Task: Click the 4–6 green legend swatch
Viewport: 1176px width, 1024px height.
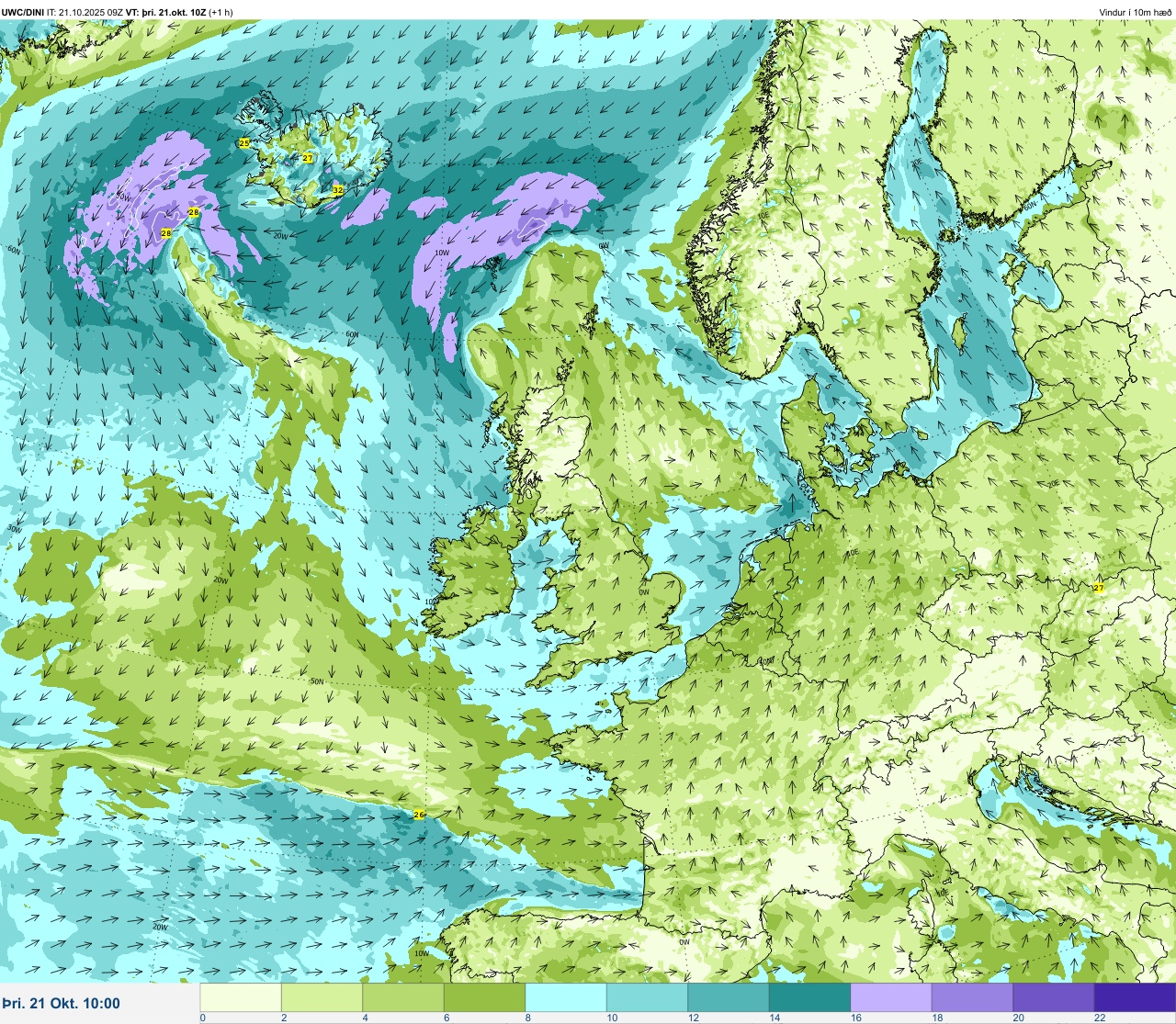Action: coord(403,997)
